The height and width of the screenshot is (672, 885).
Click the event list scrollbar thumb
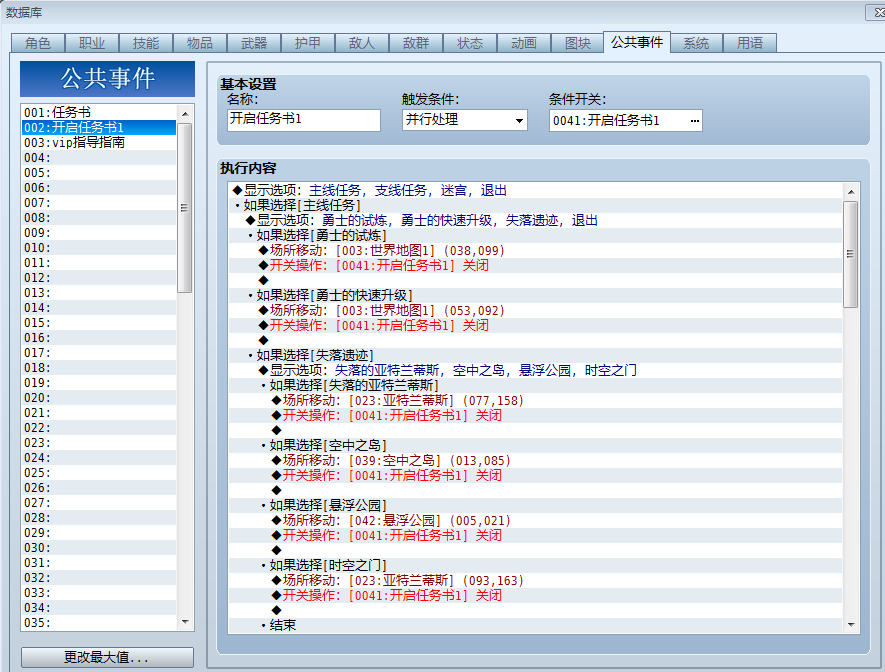[185, 208]
